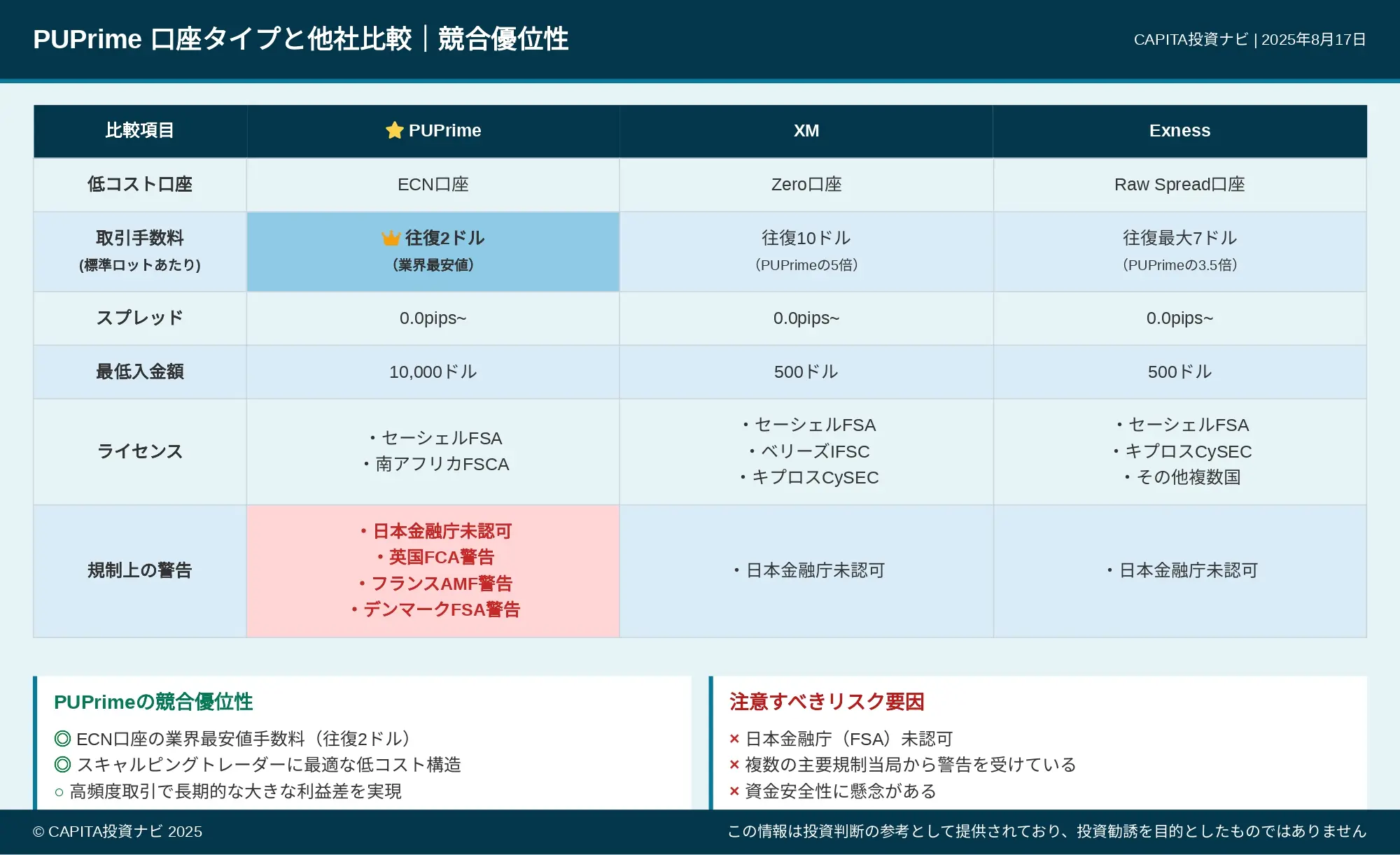Click the PUPrime column header text
This screenshot has height=855, width=1400.
click(444, 131)
